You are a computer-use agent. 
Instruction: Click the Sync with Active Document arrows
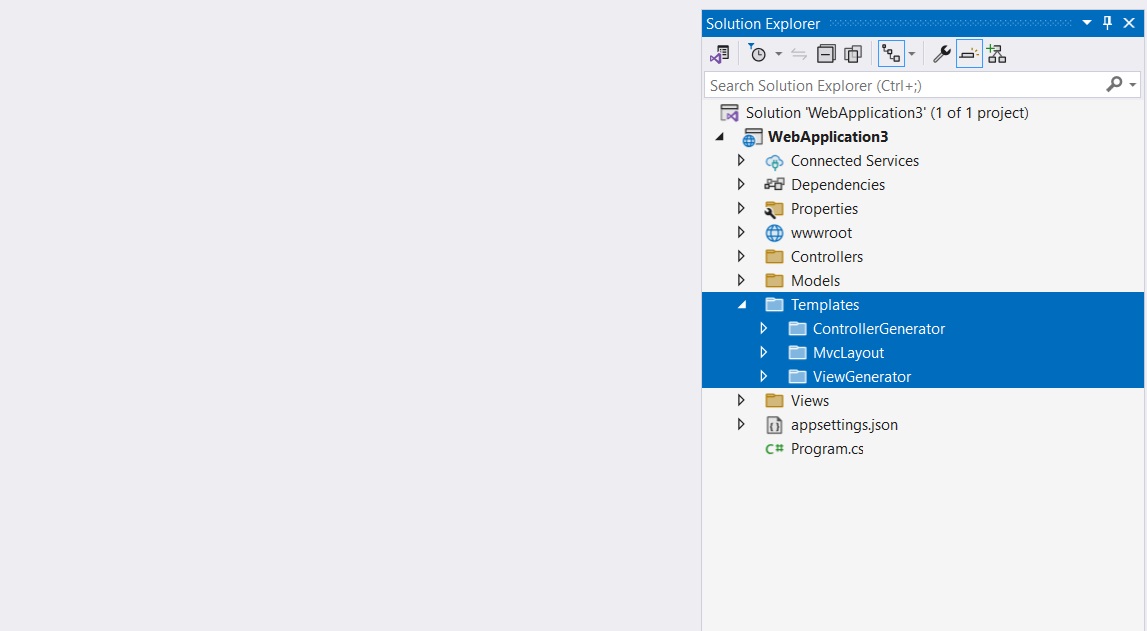(798, 54)
